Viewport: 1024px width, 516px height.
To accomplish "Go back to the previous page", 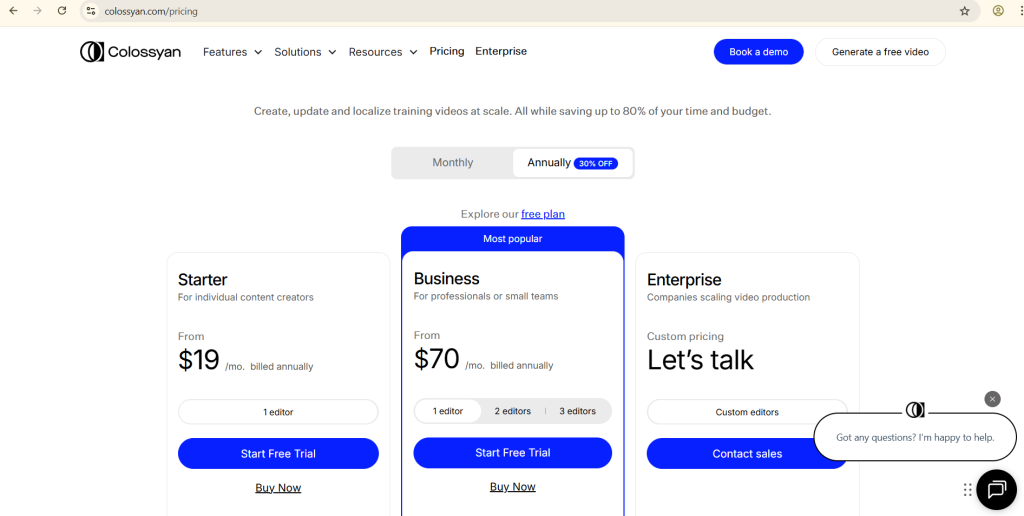I will coord(13,11).
